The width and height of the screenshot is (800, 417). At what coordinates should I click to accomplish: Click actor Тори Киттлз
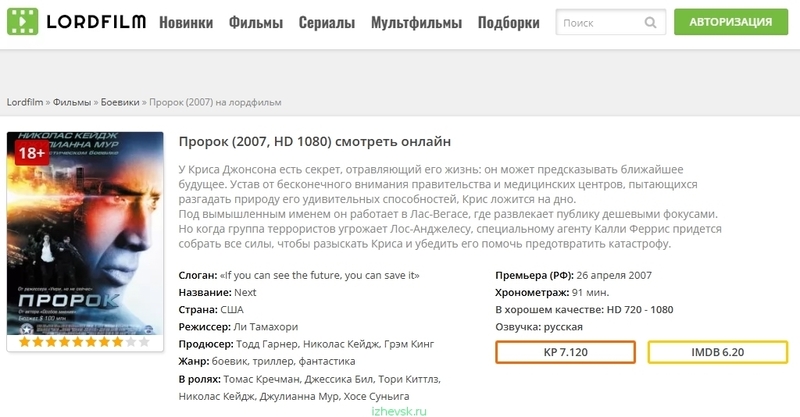407,379
